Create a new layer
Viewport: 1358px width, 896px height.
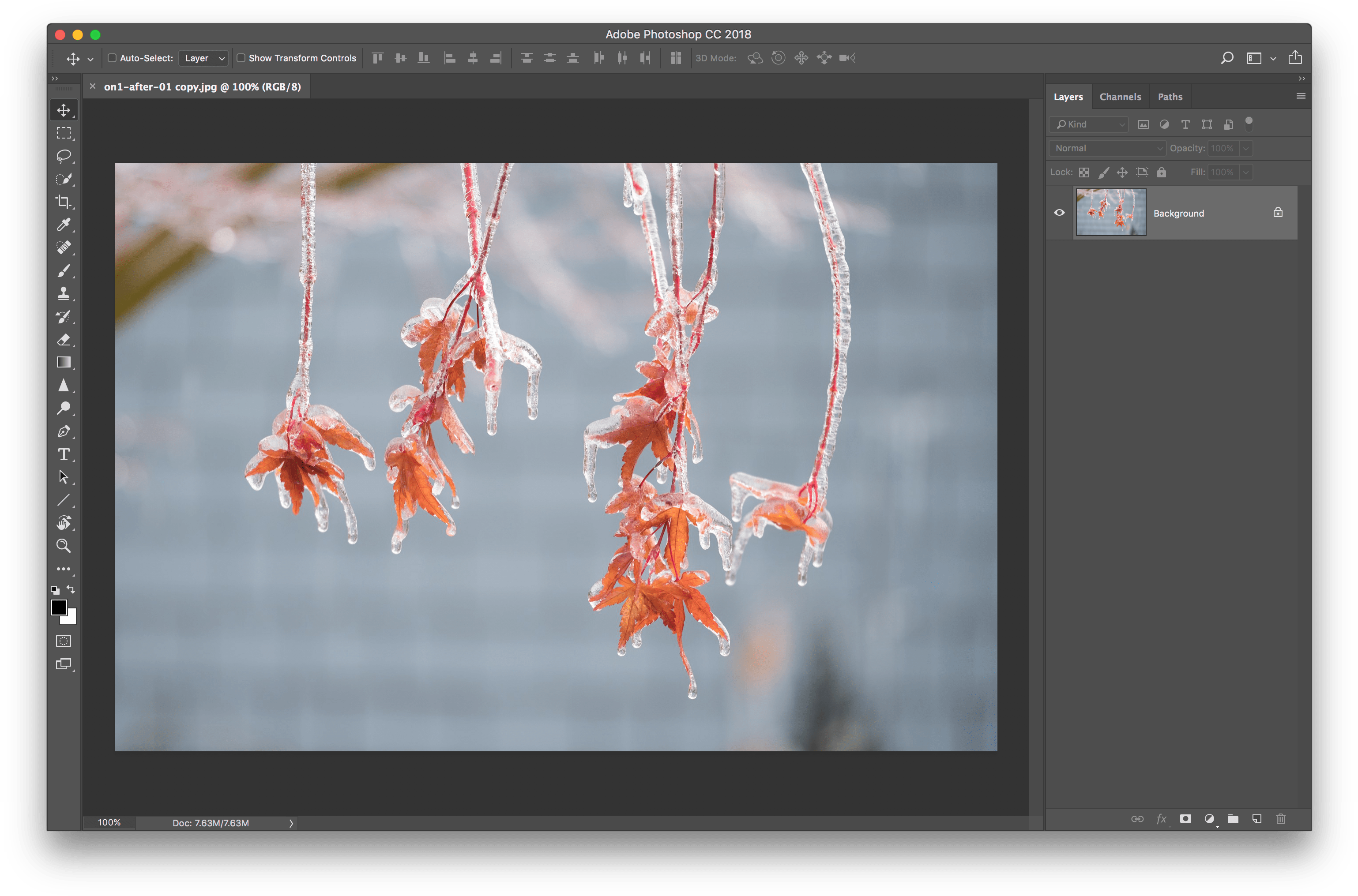coord(1256,819)
